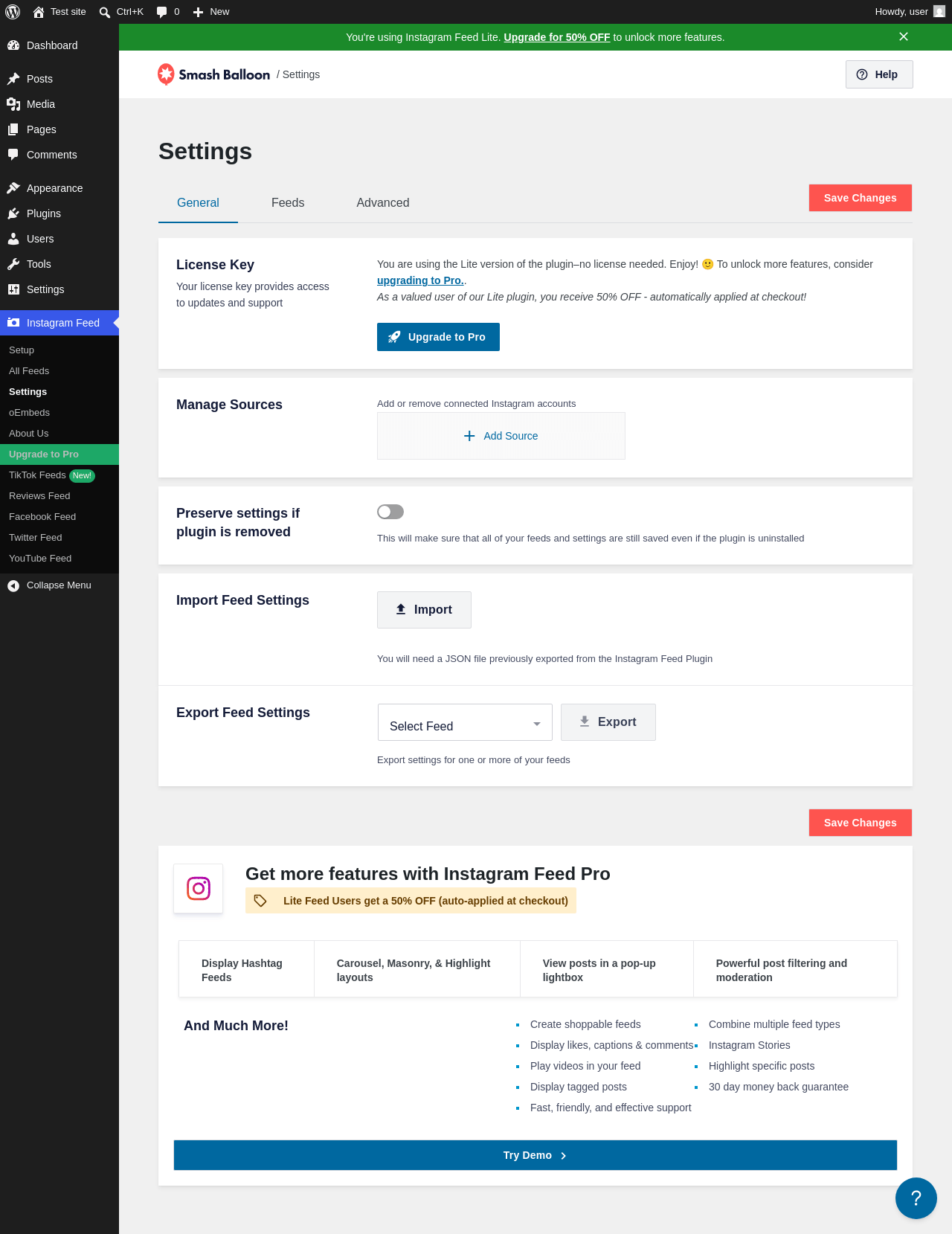Click the Try Demo button
Image resolution: width=952 pixels, height=1234 pixels.
pos(535,1155)
